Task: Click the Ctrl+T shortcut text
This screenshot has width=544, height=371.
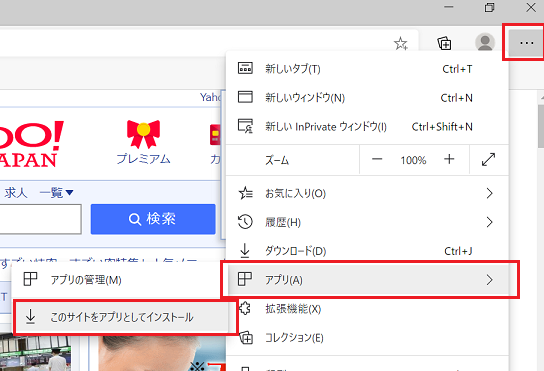Action: (x=457, y=69)
